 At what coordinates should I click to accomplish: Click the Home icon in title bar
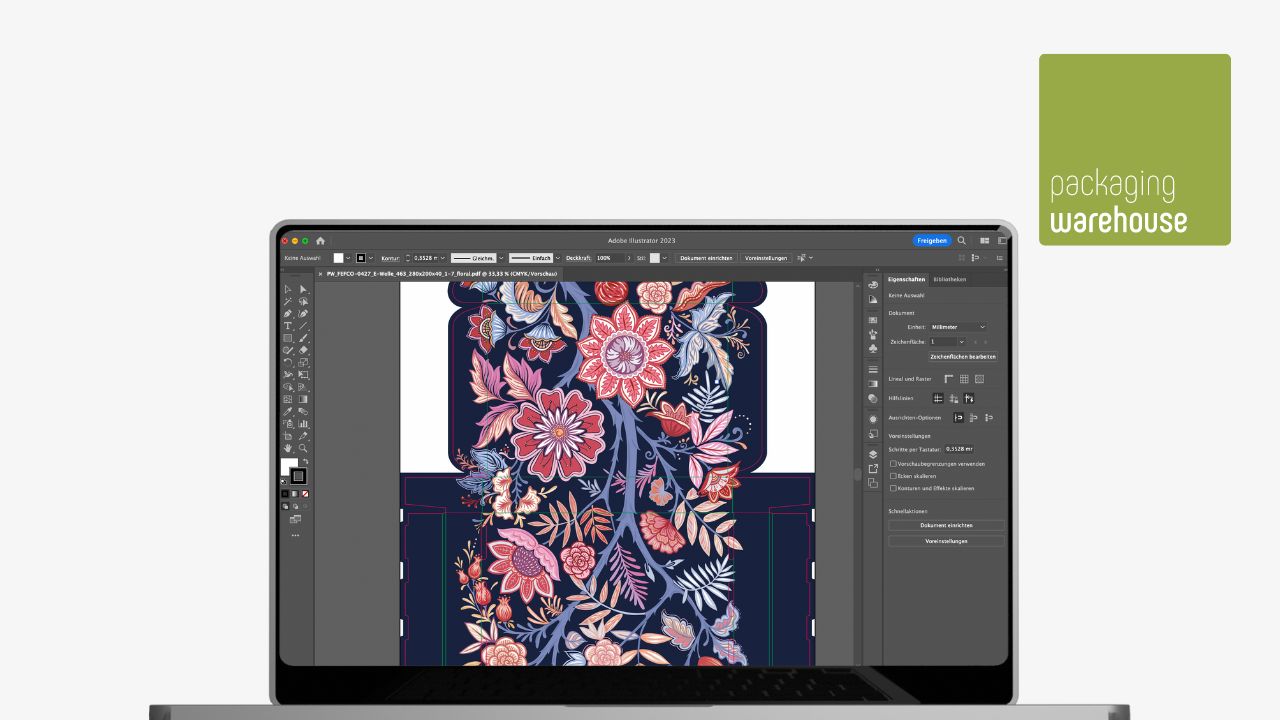(x=320, y=241)
